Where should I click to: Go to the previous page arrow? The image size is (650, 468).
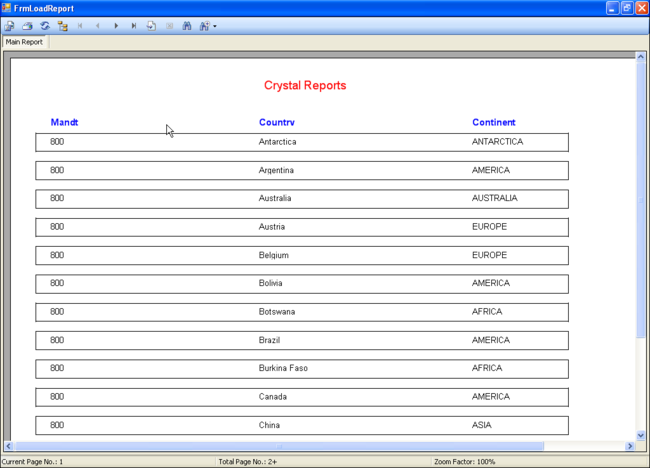click(x=98, y=26)
